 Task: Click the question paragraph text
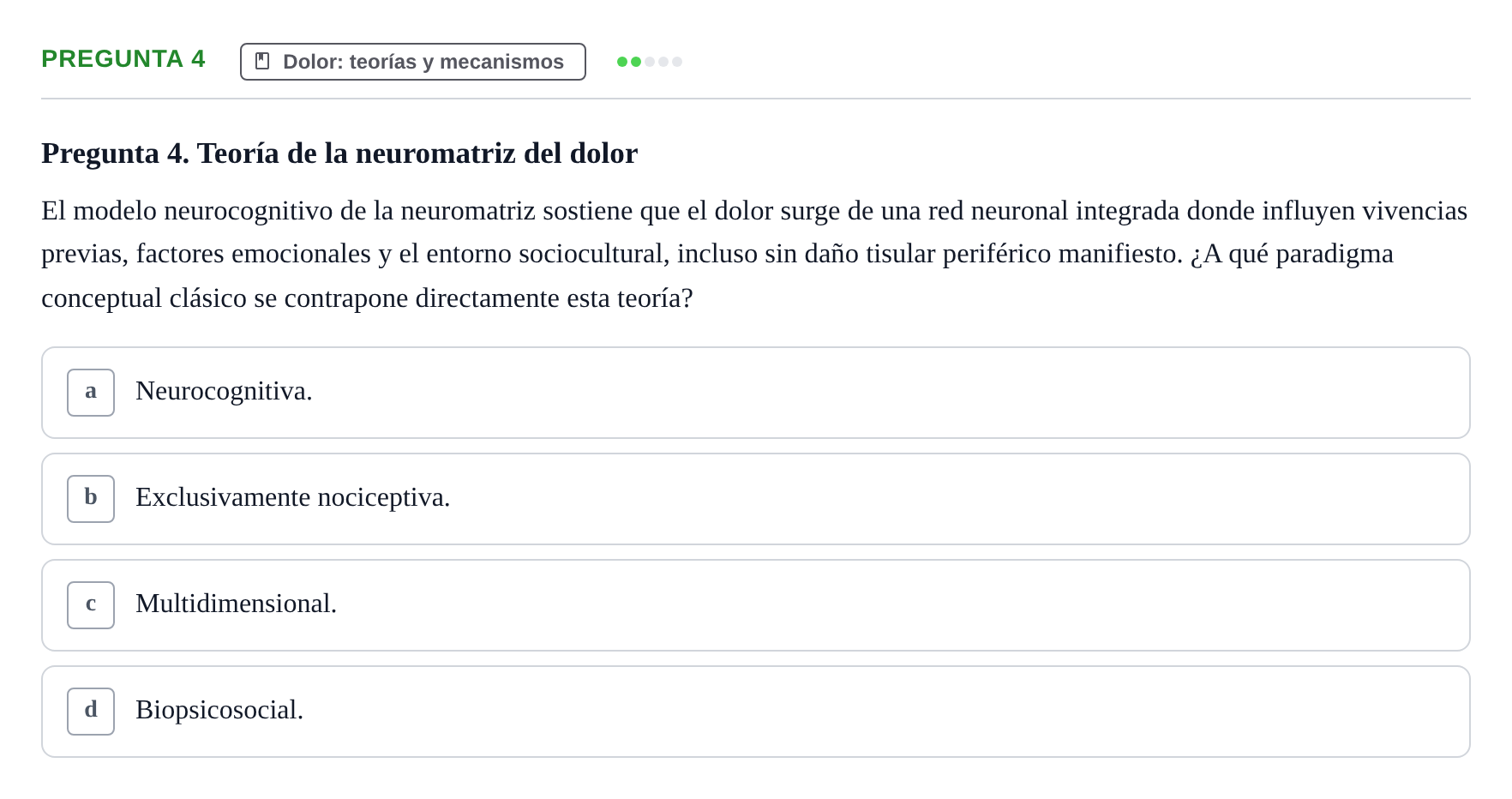click(x=754, y=255)
